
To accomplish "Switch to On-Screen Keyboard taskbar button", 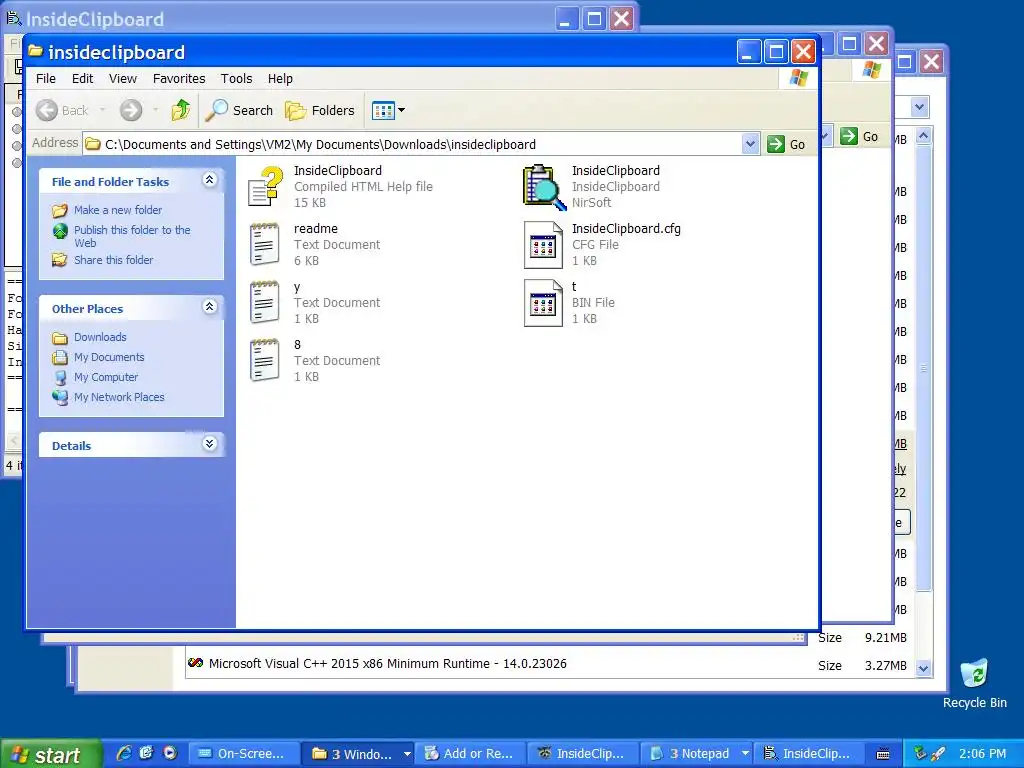I will (x=245, y=754).
